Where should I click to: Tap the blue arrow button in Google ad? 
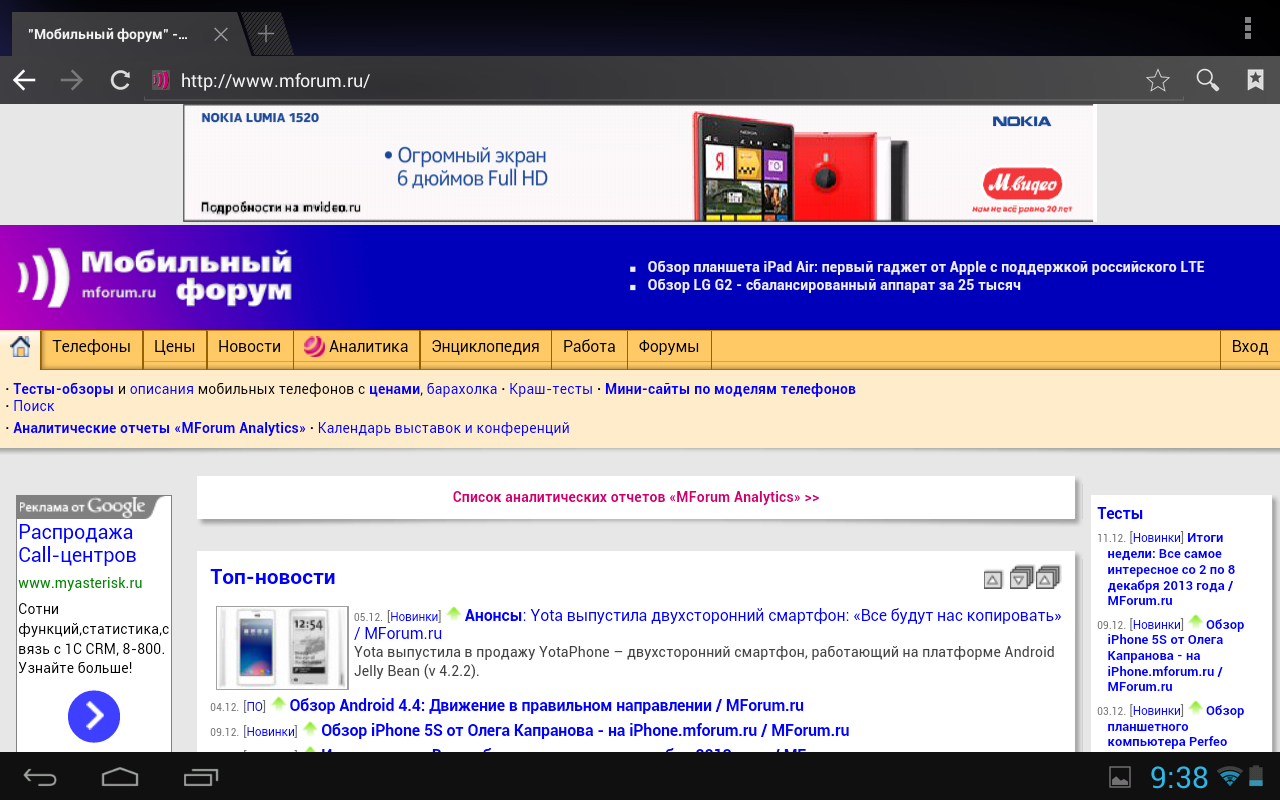pyautogui.click(x=94, y=716)
